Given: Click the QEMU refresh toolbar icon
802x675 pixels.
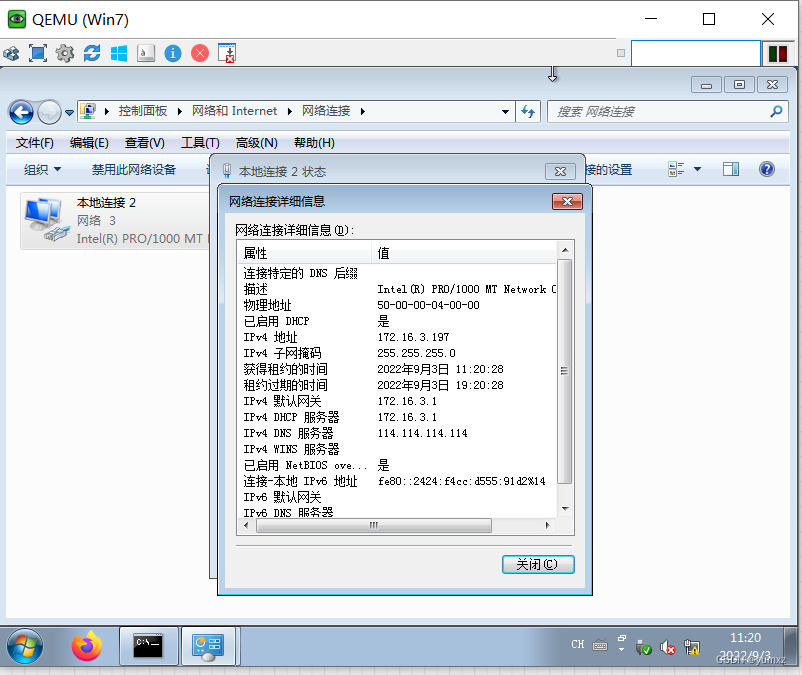Looking at the screenshot, I should point(91,52).
